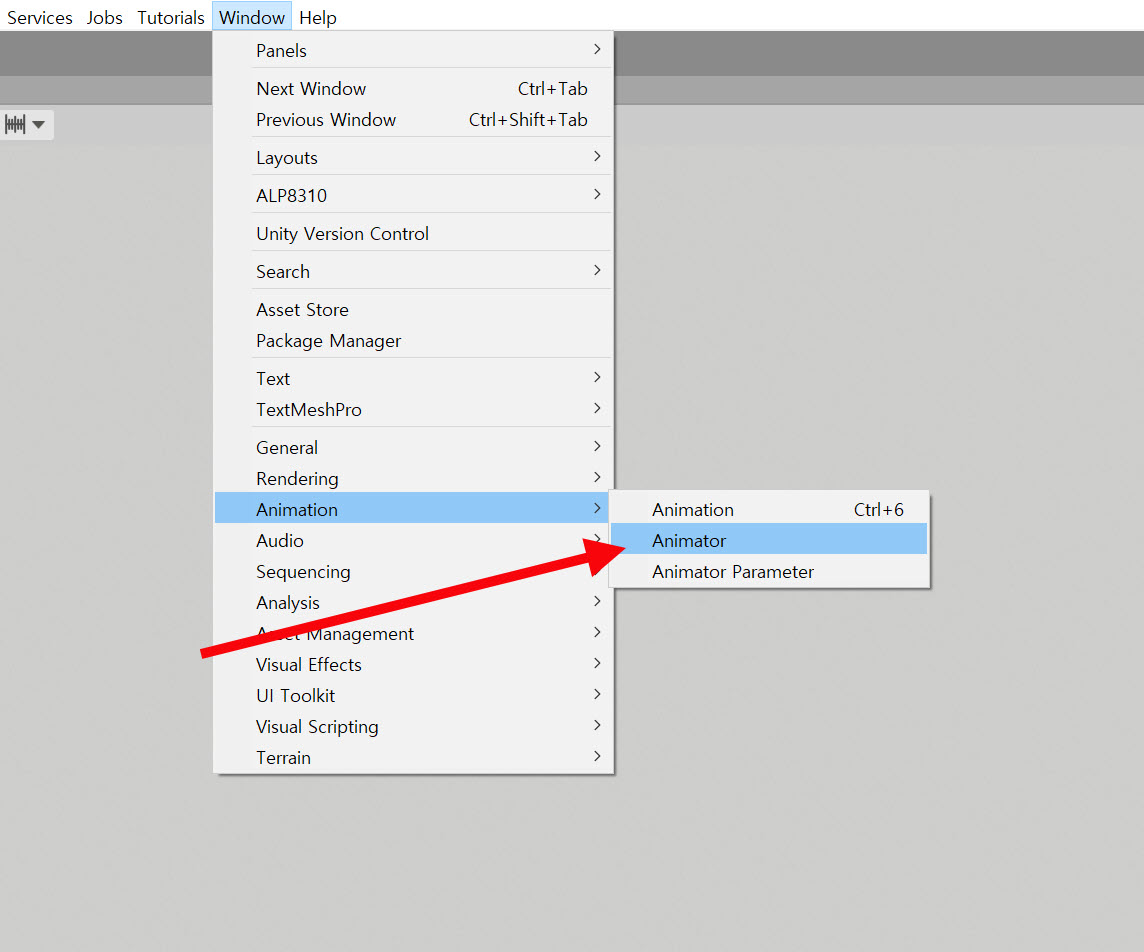Open the Visual Scripting submenu
Viewport: 1144px width, 952px height.
coord(413,727)
